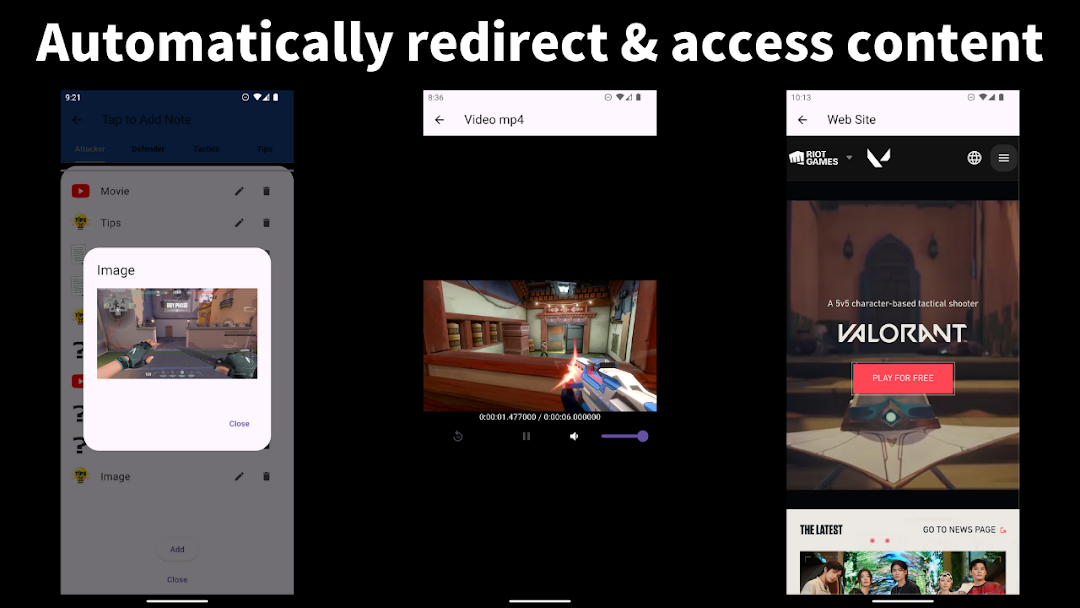Click the Valorant V logo
The width and height of the screenshot is (1080, 608).
pos(878,158)
